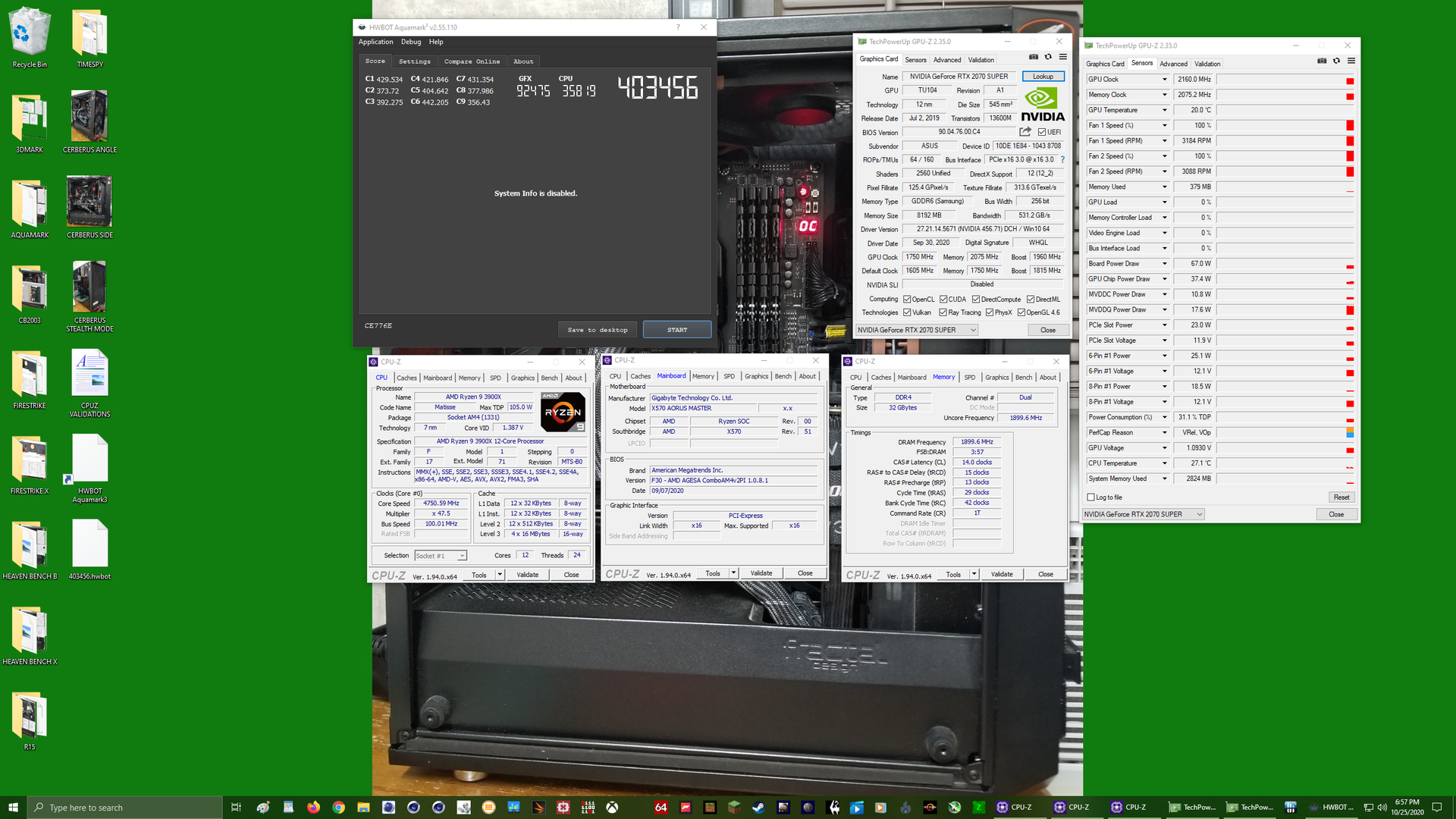Open Firefox from the taskbar

click(x=313, y=808)
